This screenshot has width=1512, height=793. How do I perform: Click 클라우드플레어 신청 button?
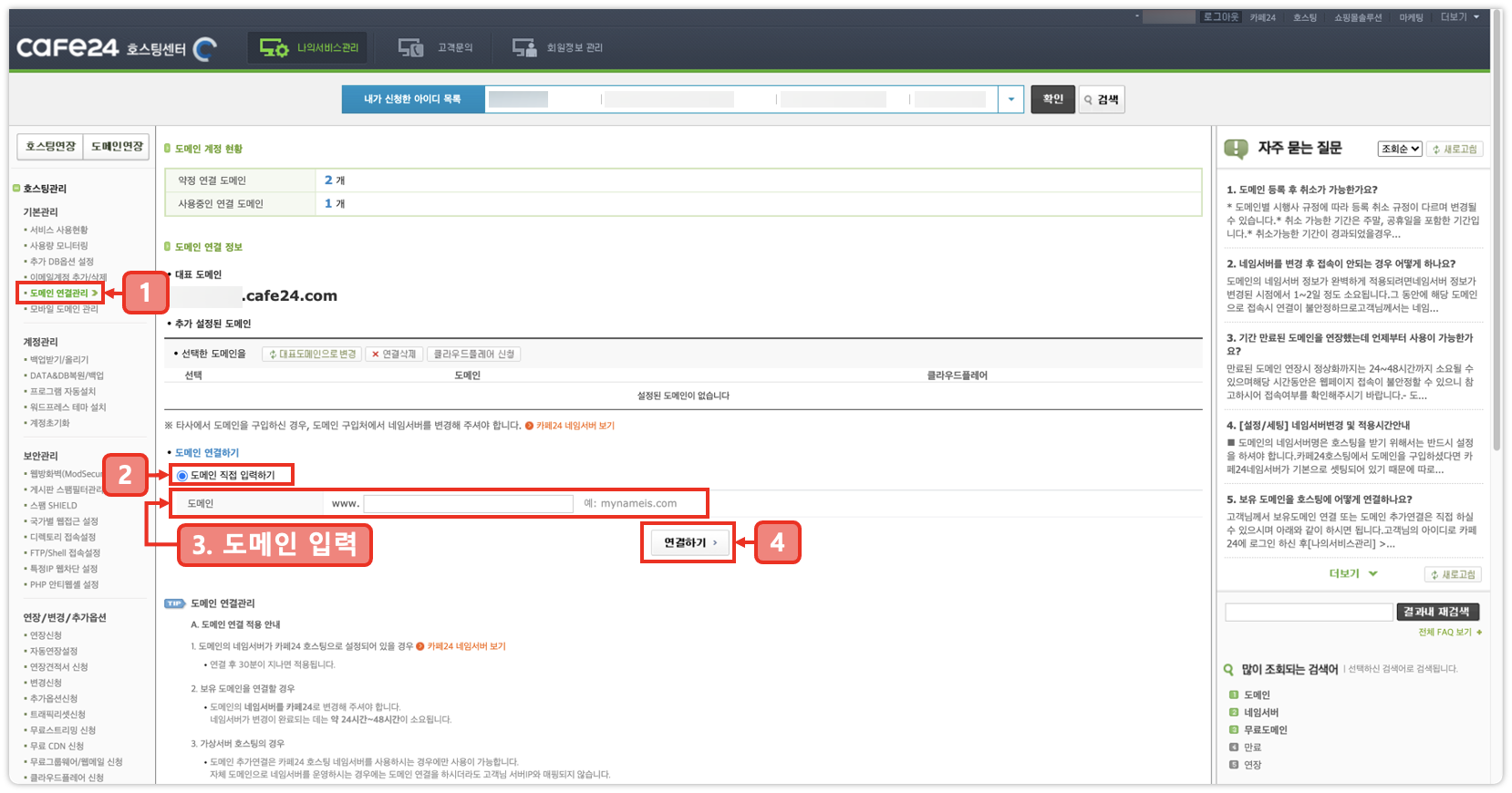[473, 354]
